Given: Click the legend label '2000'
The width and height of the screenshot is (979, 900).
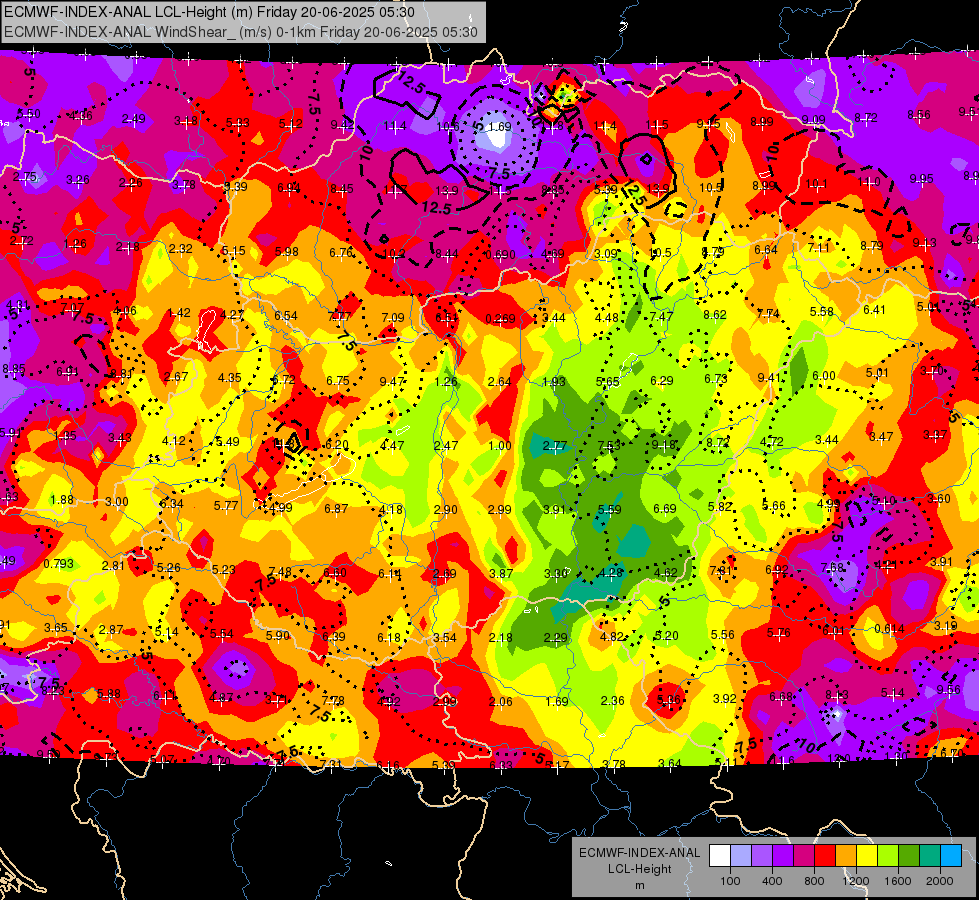Looking at the screenshot, I should click(x=940, y=881).
